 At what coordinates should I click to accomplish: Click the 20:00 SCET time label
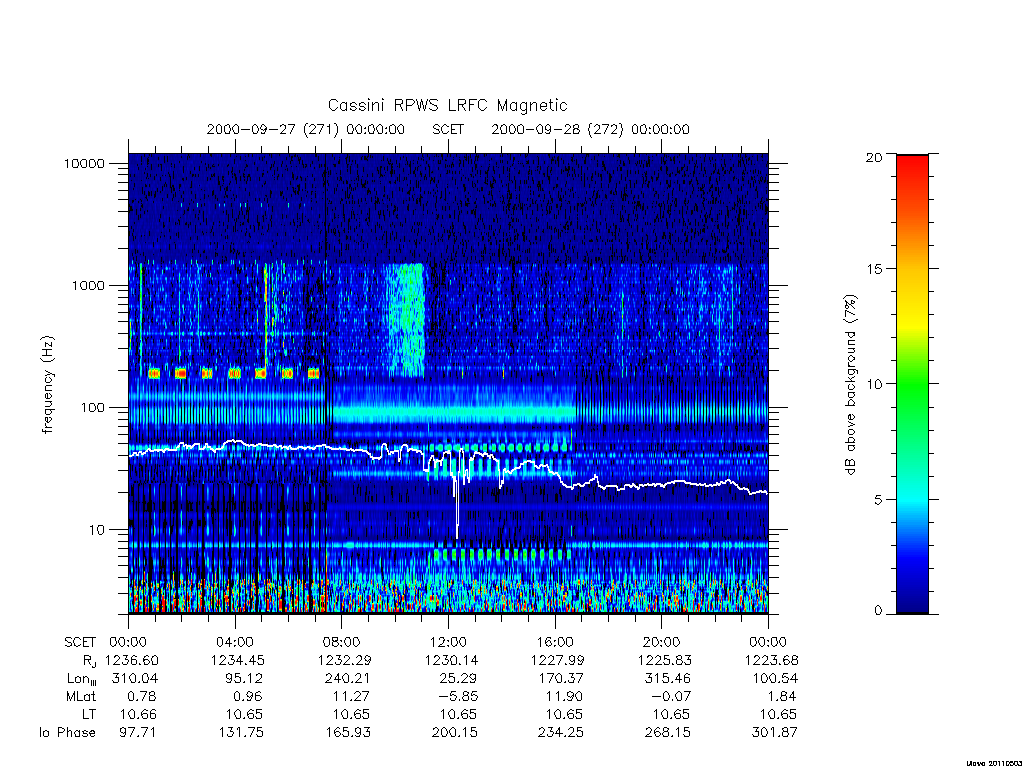tap(662, 642)
